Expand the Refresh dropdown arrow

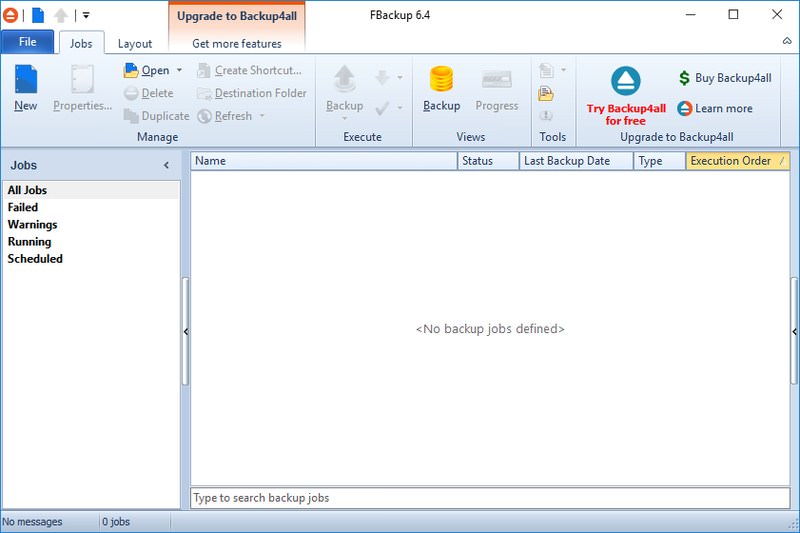tap(262, 116)
